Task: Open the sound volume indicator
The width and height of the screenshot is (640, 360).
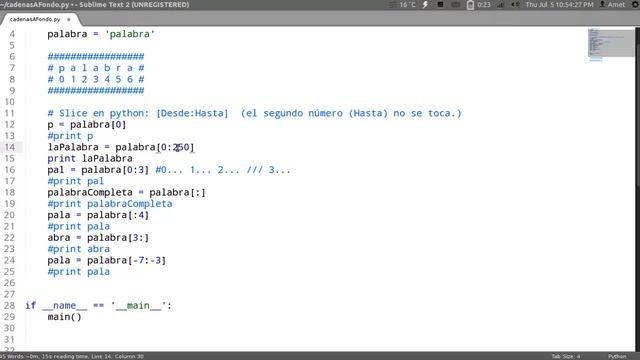Action: click(x=515, y=4)
